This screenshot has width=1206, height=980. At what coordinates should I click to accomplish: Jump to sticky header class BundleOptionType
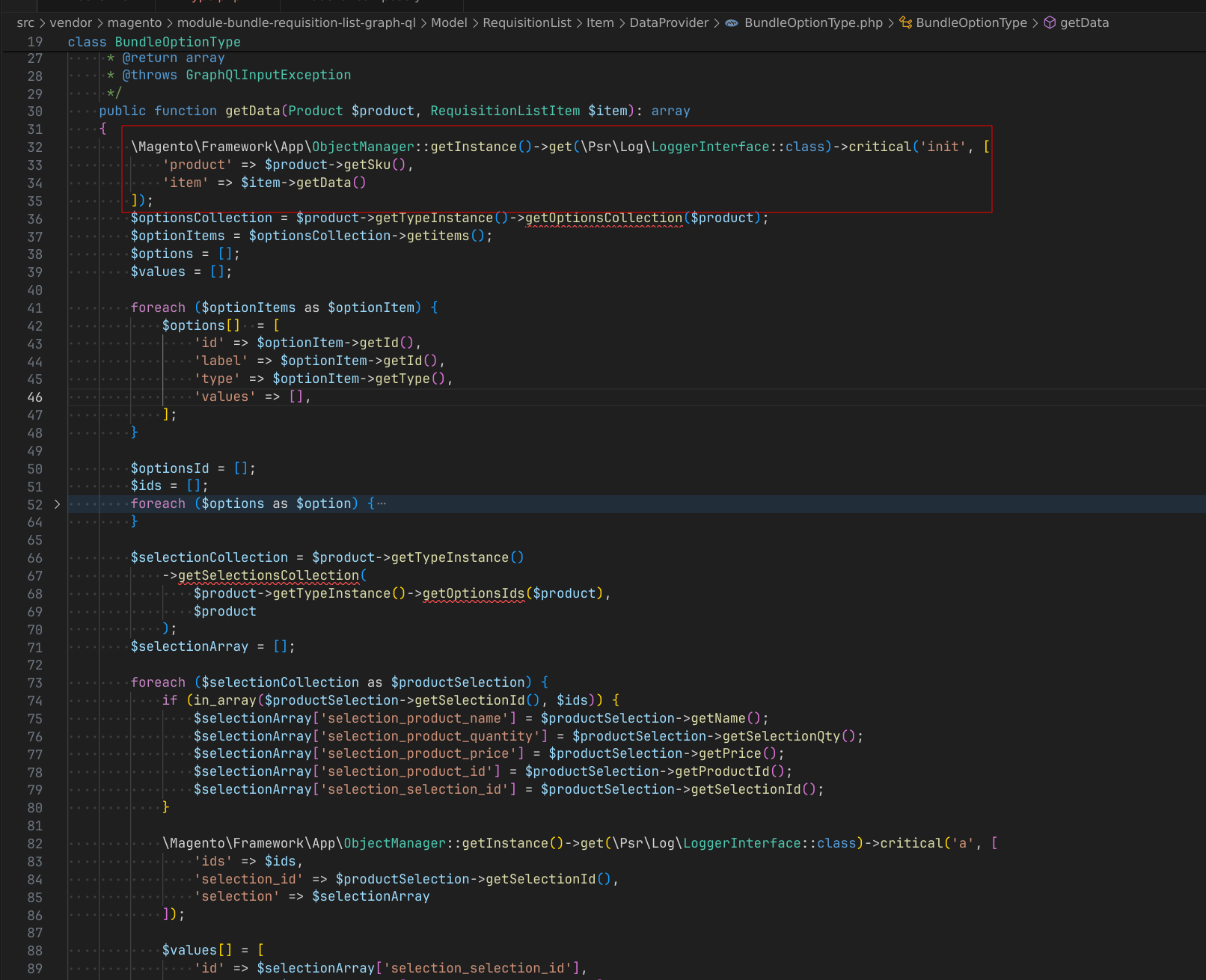tap(154, 42)
